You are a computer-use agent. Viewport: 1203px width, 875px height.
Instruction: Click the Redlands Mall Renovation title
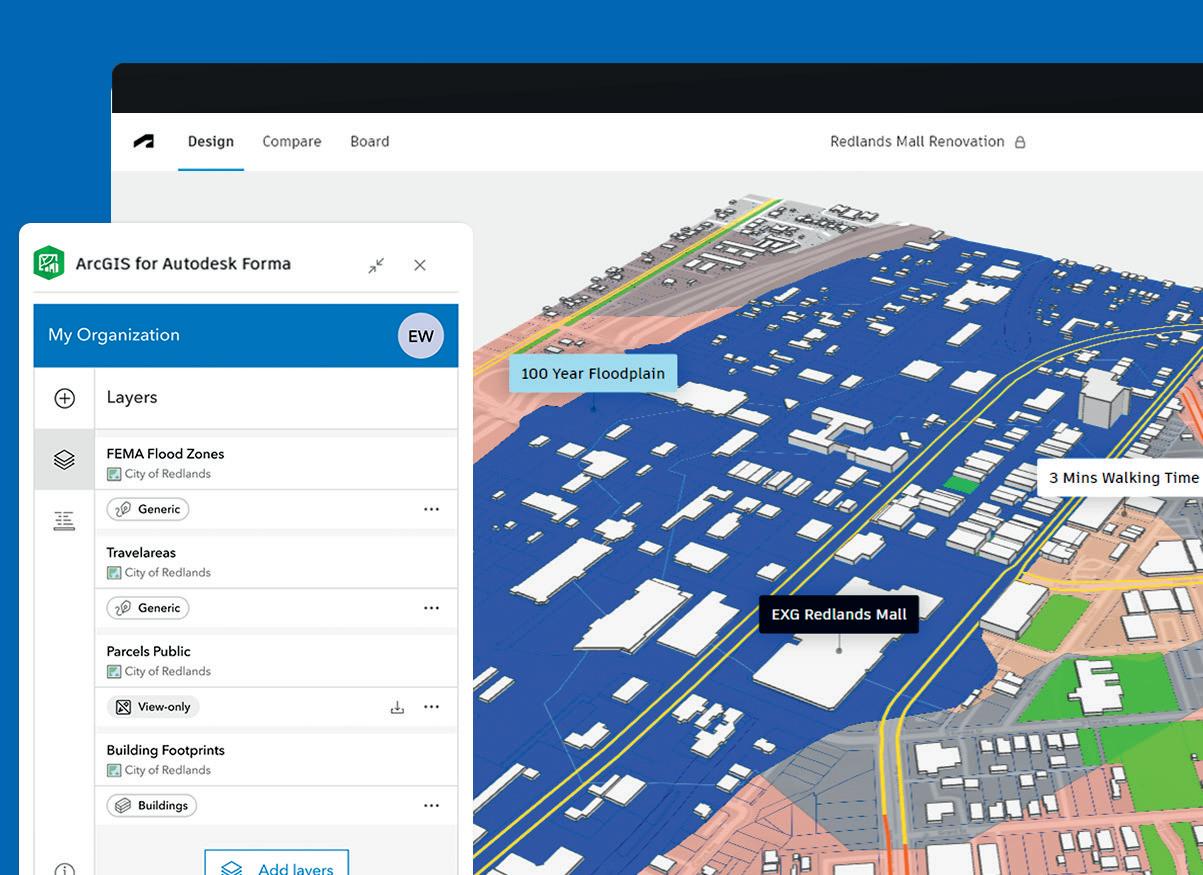(917, 141)
